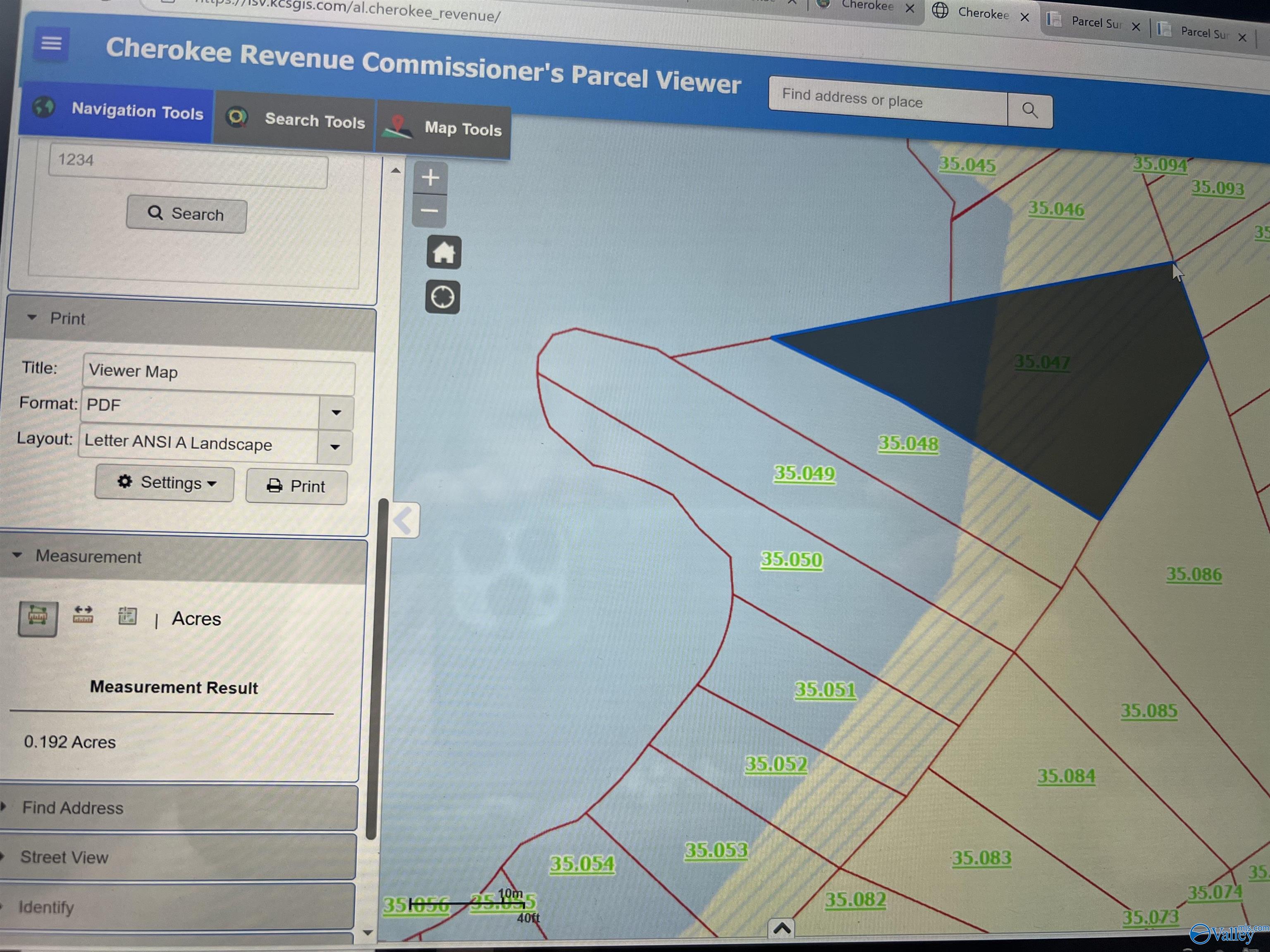Click the Home extent icon

443,252
